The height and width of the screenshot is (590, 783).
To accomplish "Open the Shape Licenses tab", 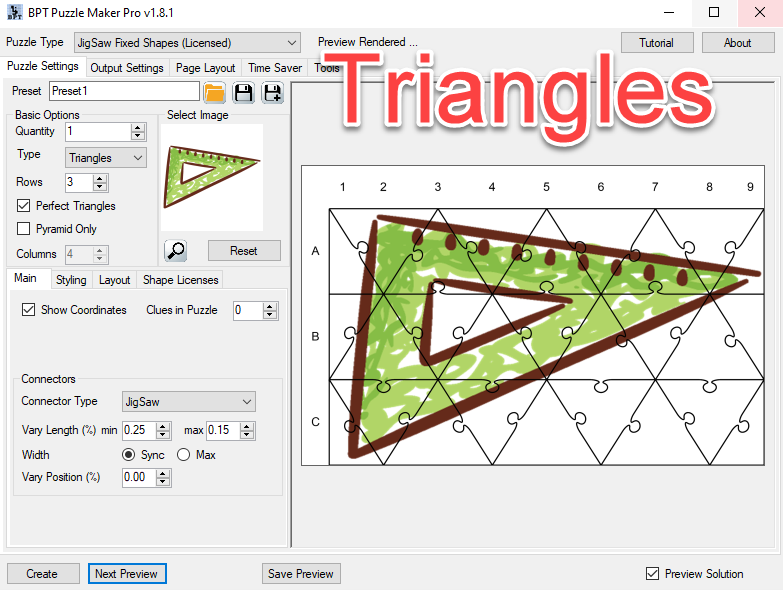I will pos(181,280).
